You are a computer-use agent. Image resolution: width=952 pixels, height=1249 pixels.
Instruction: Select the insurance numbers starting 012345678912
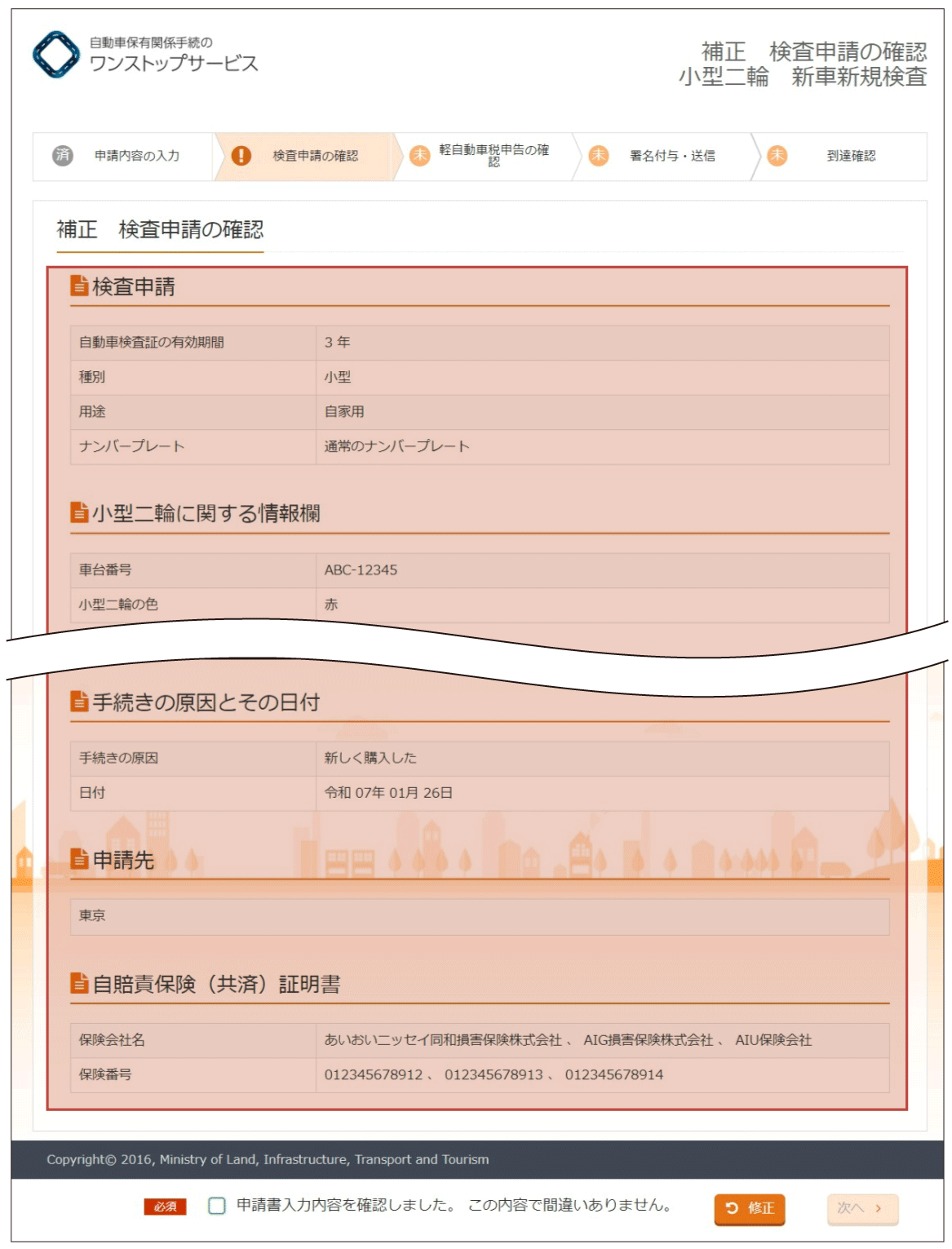494,1075
